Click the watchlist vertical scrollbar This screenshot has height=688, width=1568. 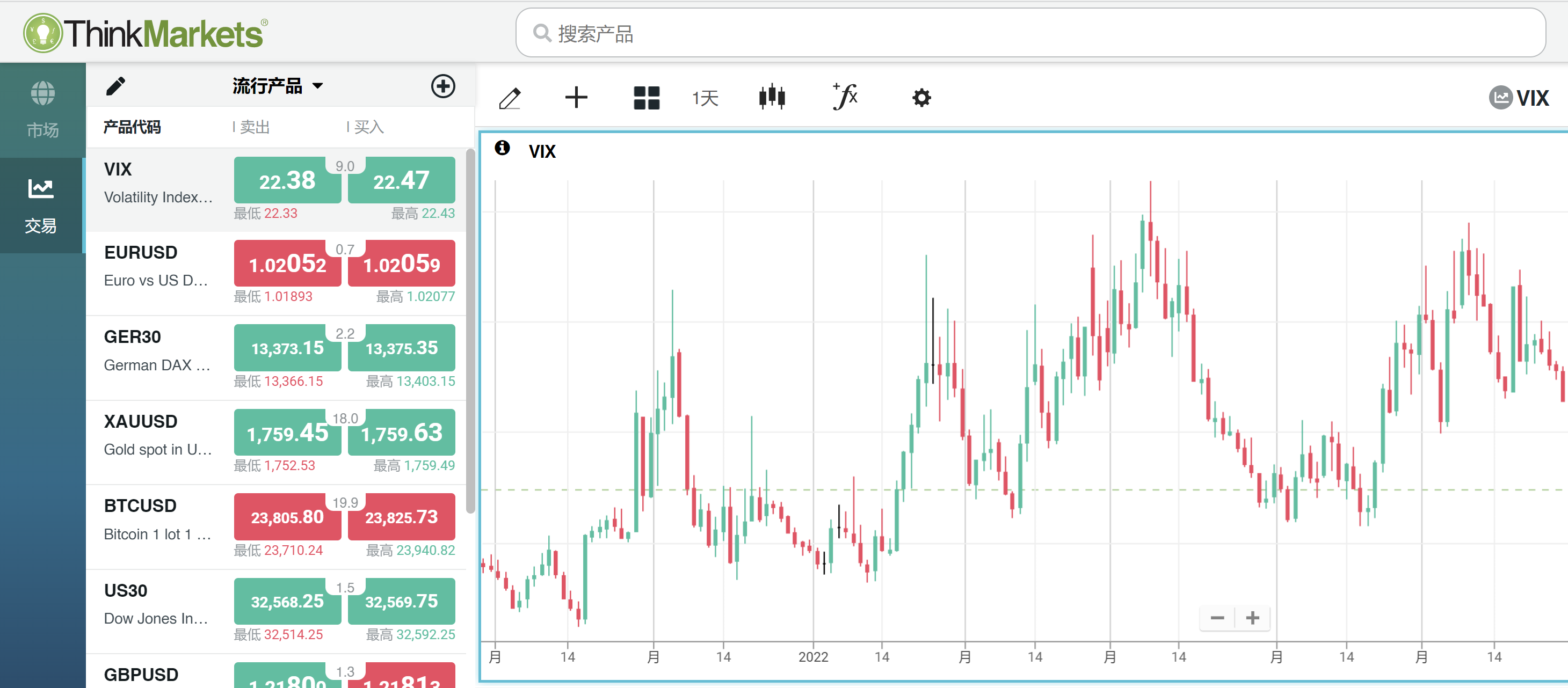[x=470, y=332]
